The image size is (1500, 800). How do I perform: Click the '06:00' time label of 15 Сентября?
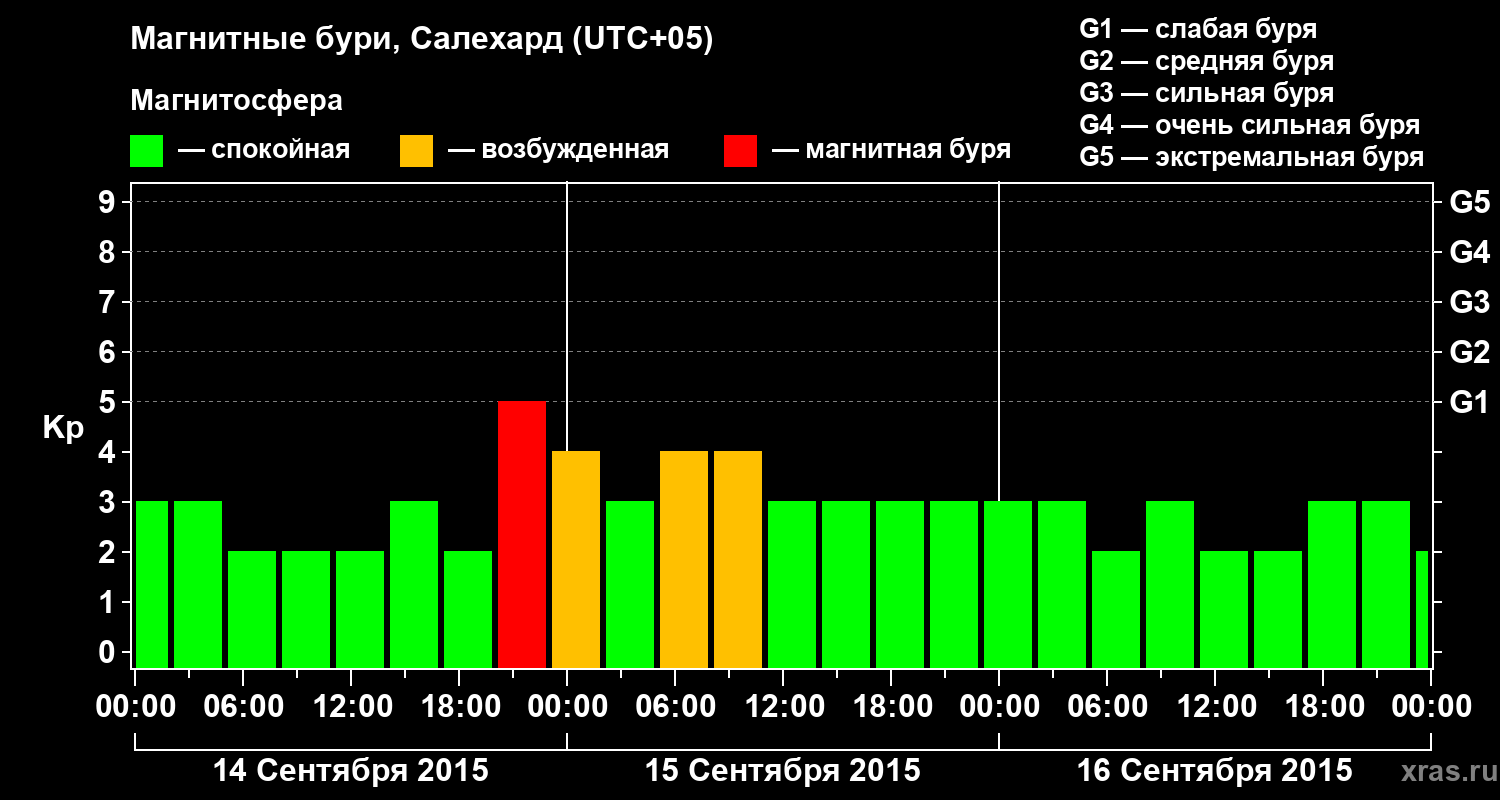click(x=675, y=707)
